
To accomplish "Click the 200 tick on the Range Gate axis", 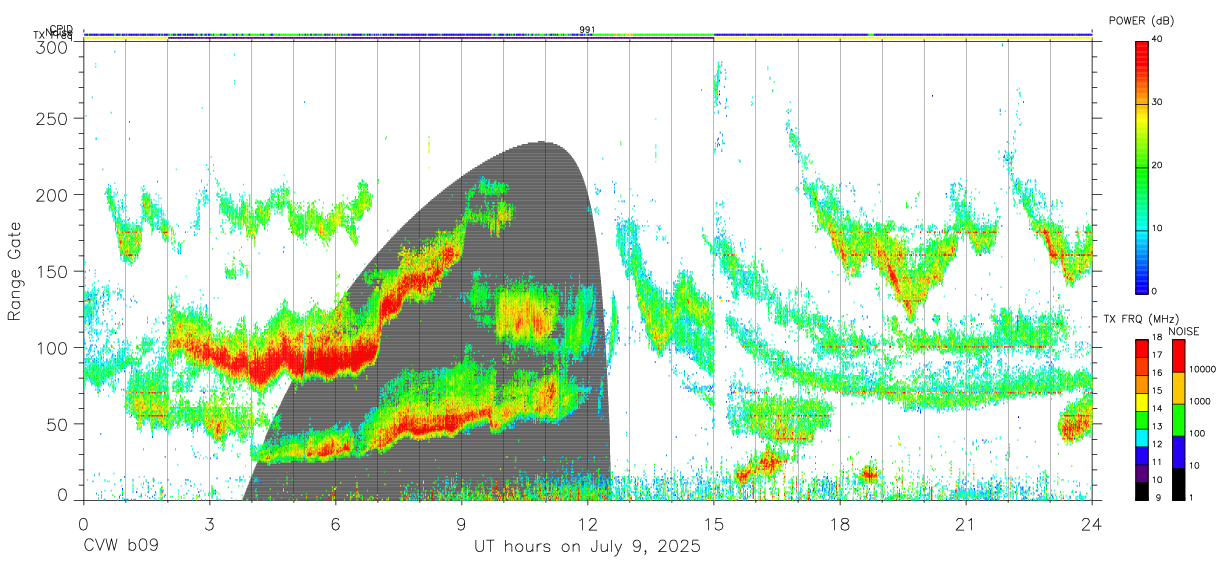I will 54,194.
